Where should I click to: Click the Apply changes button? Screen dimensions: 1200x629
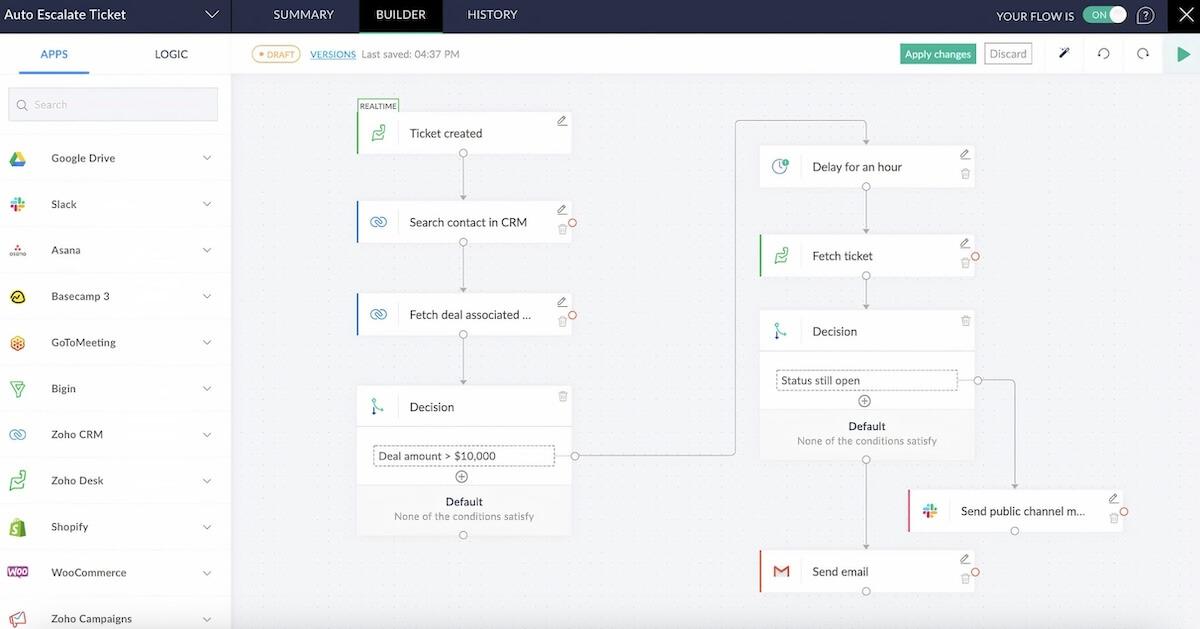pyautogui.click(x=938, y=54)
